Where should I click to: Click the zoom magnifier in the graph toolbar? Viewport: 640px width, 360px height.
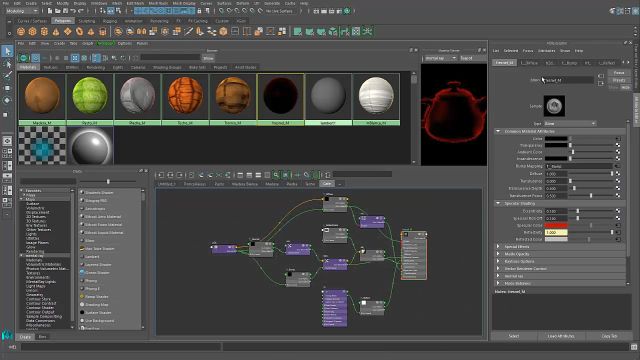coord(276,175)
